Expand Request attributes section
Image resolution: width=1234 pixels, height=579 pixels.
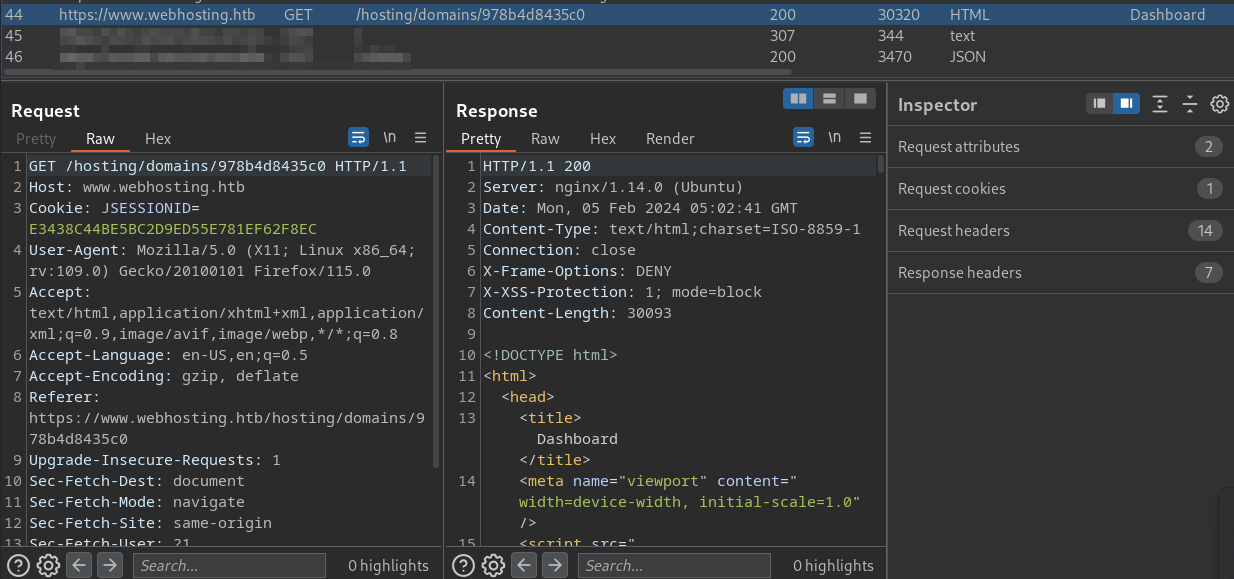coord(1060,147)
